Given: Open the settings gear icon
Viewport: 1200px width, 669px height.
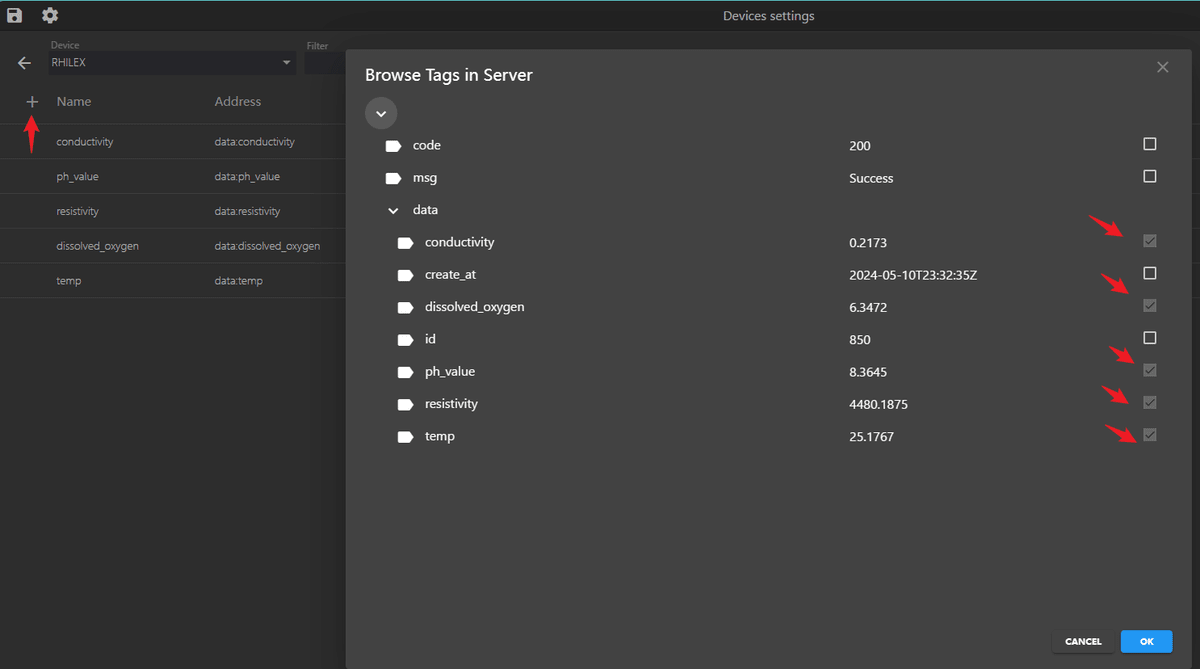Looking at the screenshot, I should [50, 16].
